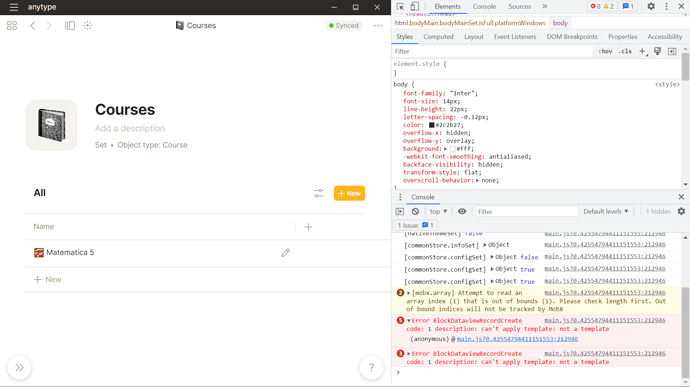The width and height of the screenshot is (690, 387).
Task: Add a new row with + New
Action: 48,280
